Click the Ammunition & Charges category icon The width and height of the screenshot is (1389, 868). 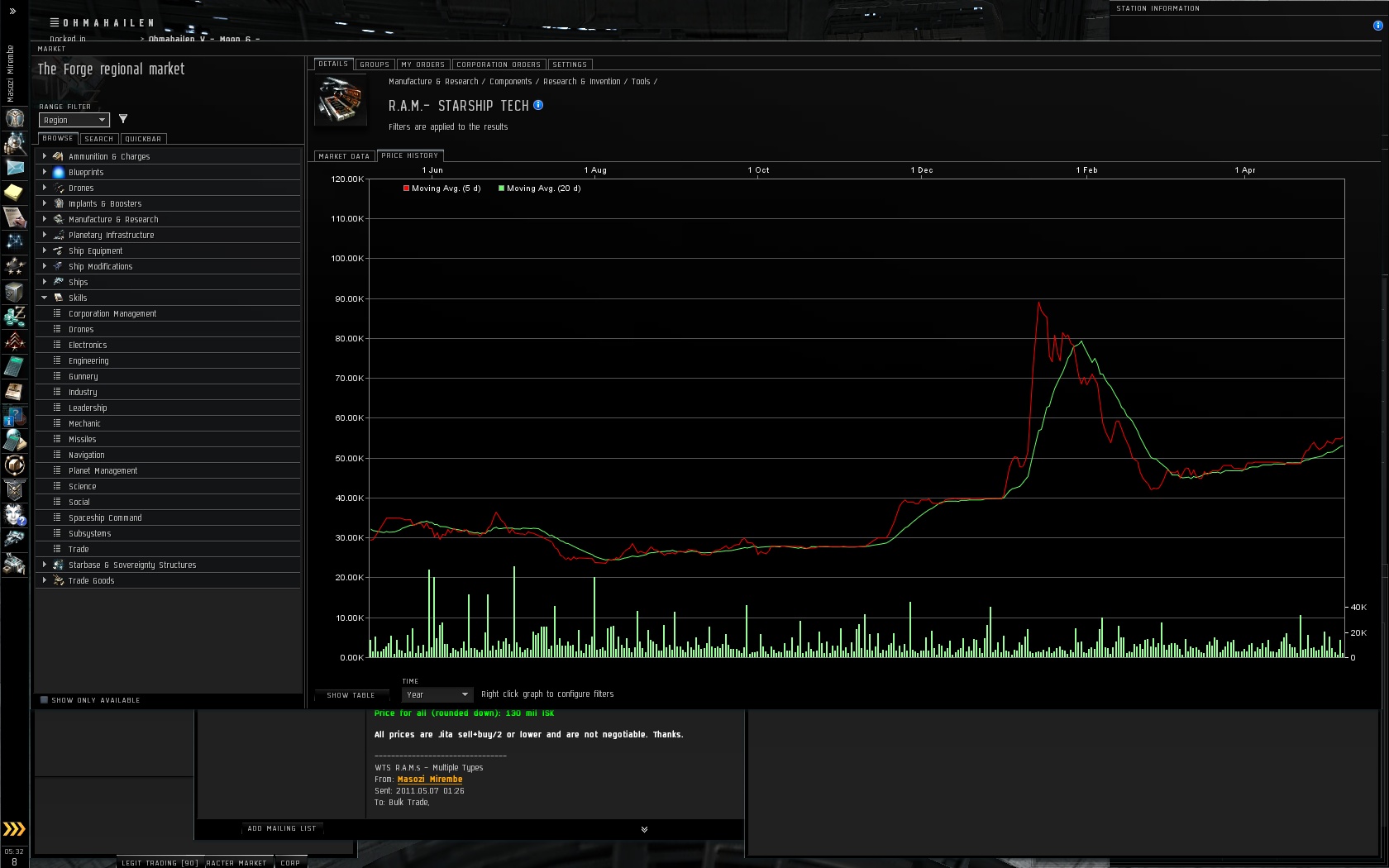point(59,156)
